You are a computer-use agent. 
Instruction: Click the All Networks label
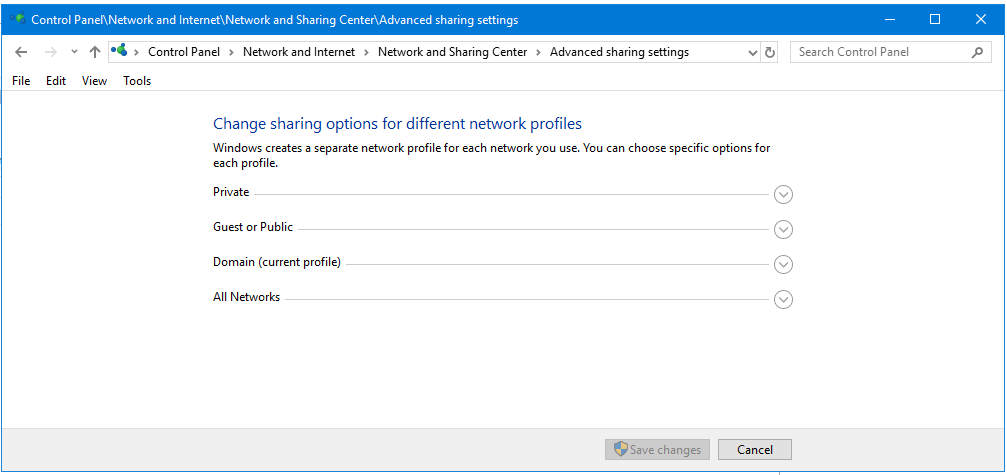(x=247, y=297)
